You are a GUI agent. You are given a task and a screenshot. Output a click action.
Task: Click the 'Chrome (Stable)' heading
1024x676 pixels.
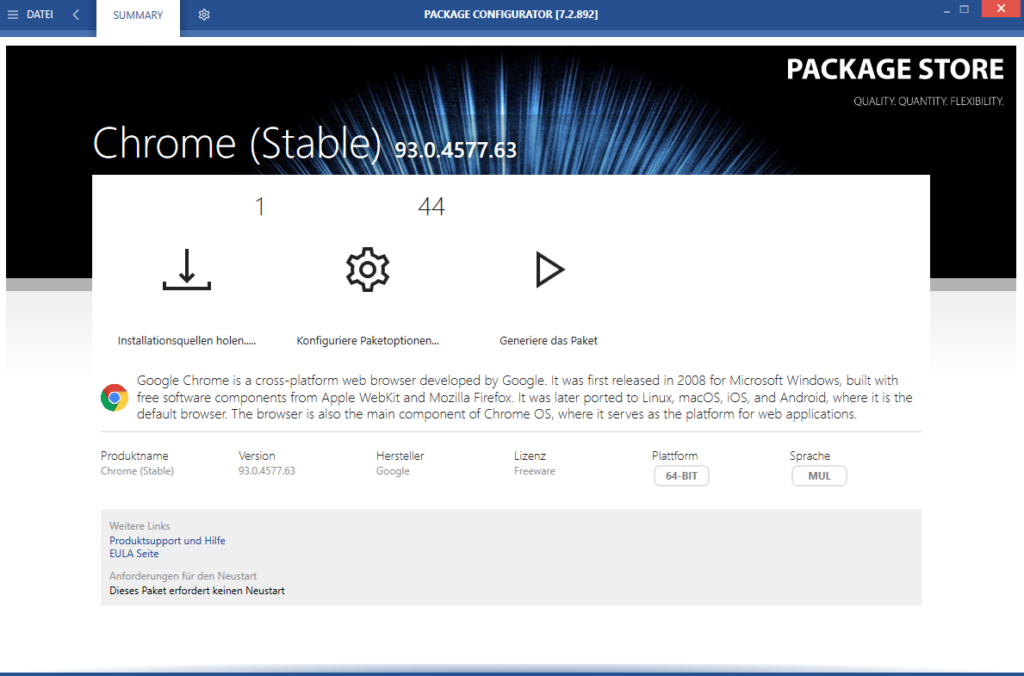[236, 143]
